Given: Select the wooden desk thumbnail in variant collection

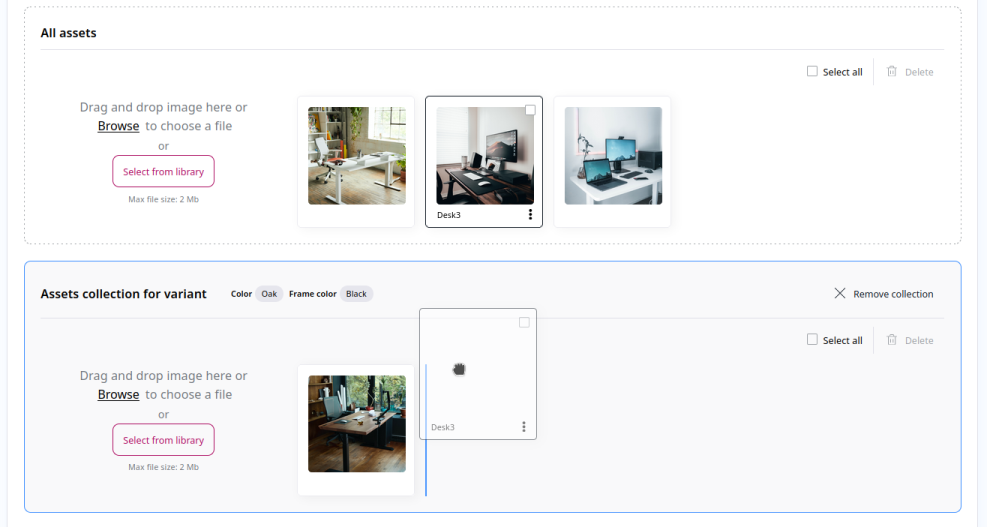Looking at the screenshot, I should (x=357, y=424).
